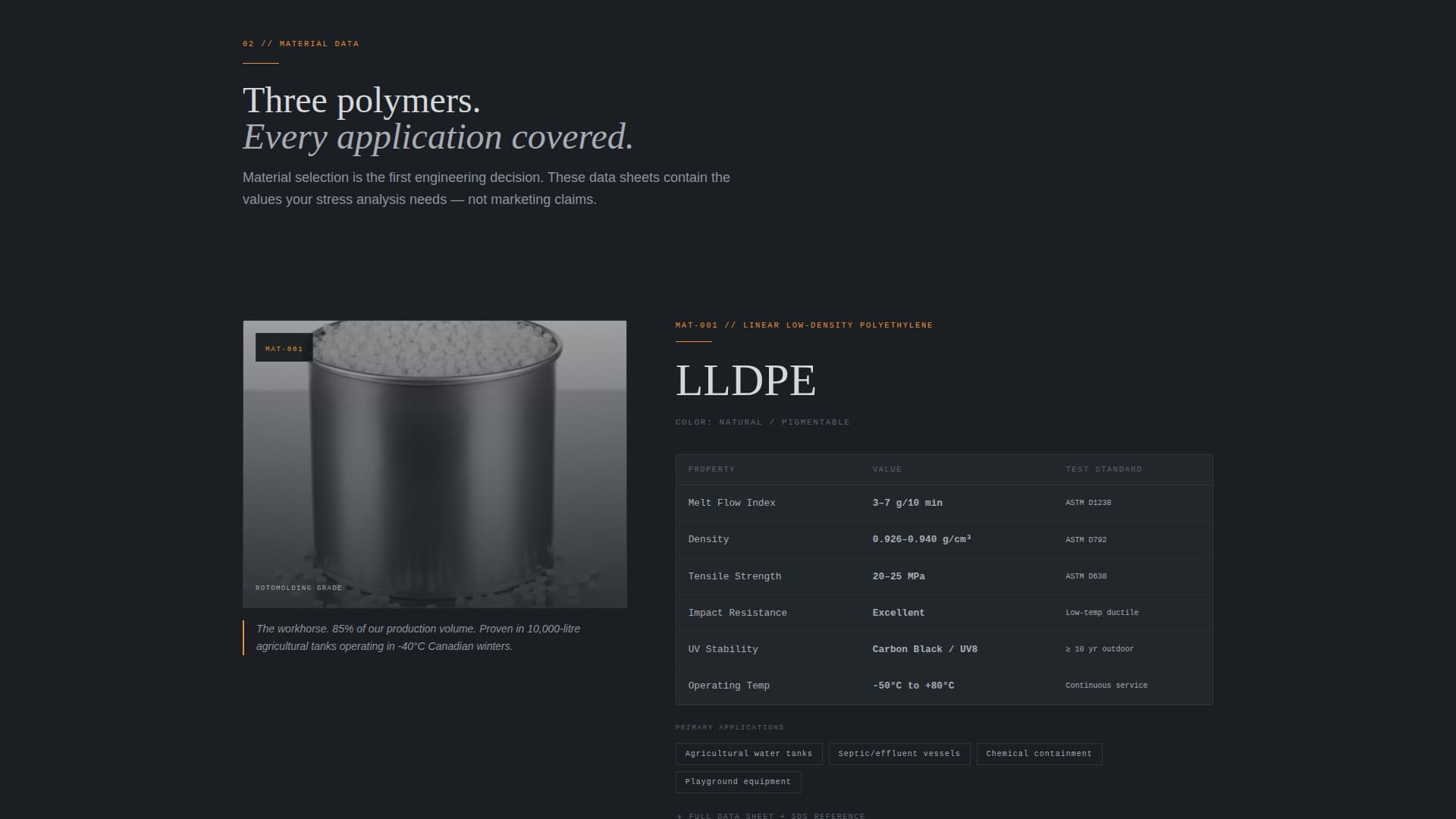The height and width of the screenshot is (819, 1456).
Task: Select the rotomolding pellets drum image
Action: (434, 463)
